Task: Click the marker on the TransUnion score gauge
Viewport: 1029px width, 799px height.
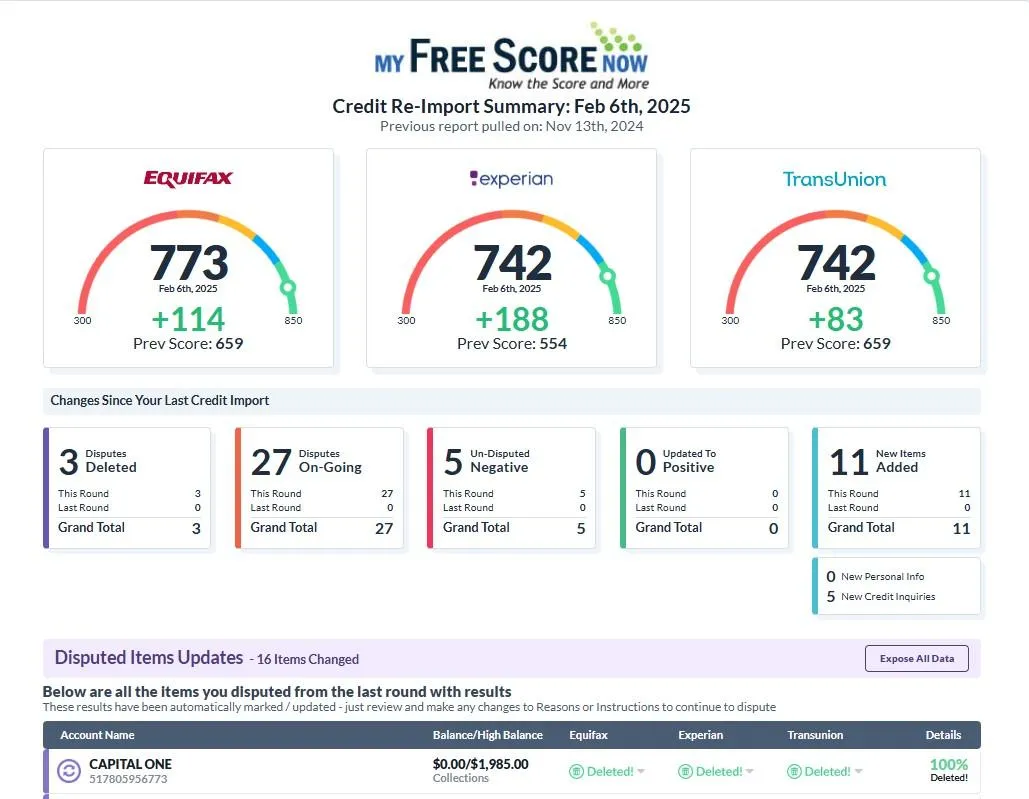Action: coord(931,276)
